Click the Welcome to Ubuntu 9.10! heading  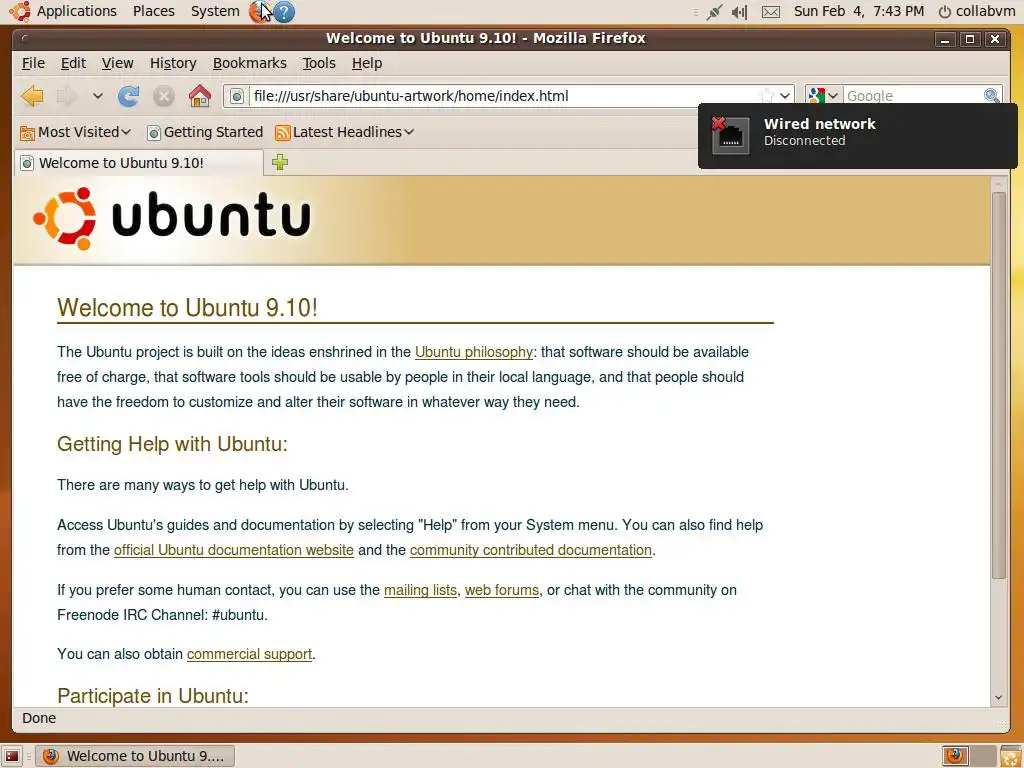tap(187, 308)
